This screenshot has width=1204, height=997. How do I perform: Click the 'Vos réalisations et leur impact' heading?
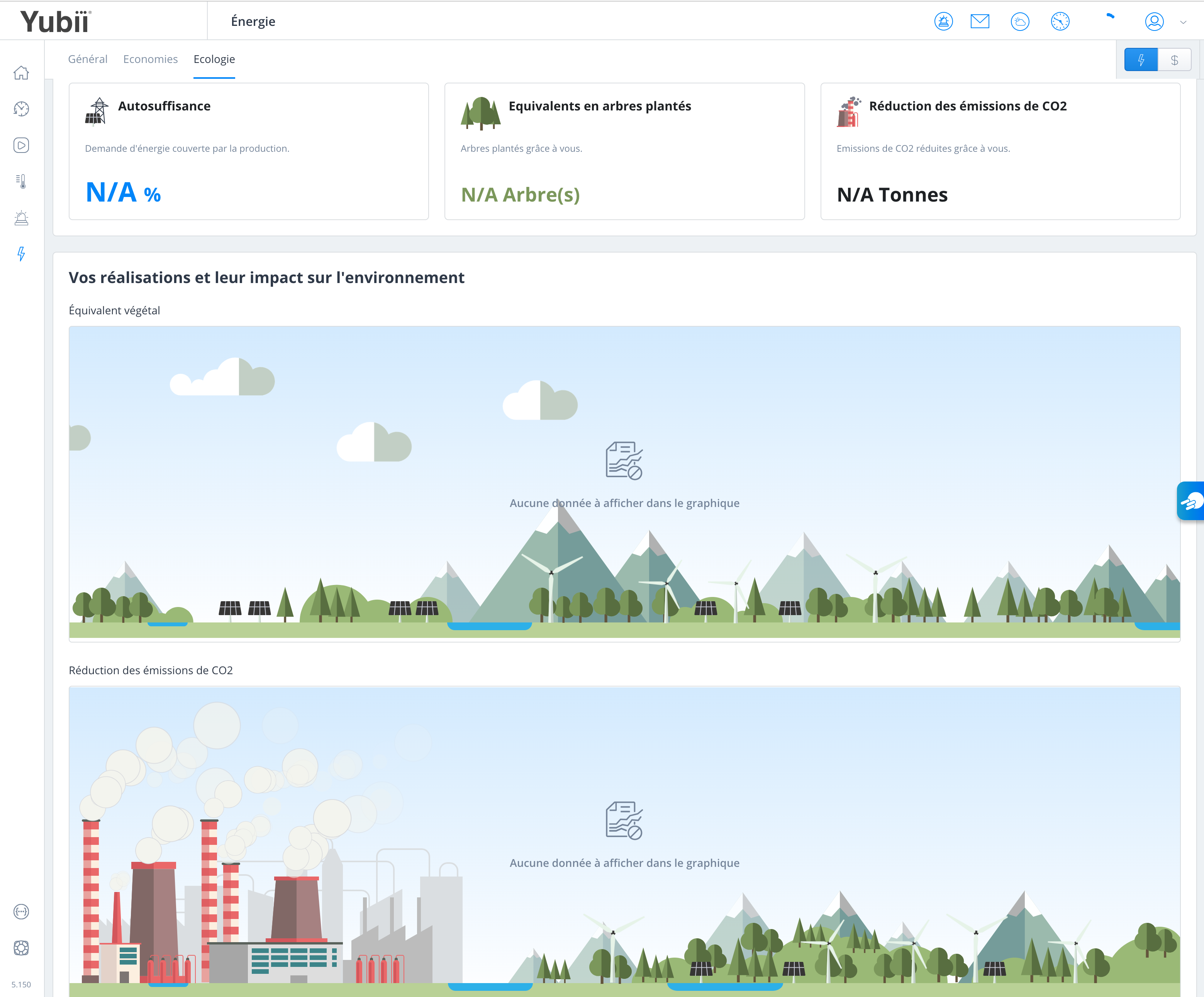tap(266, 278)
